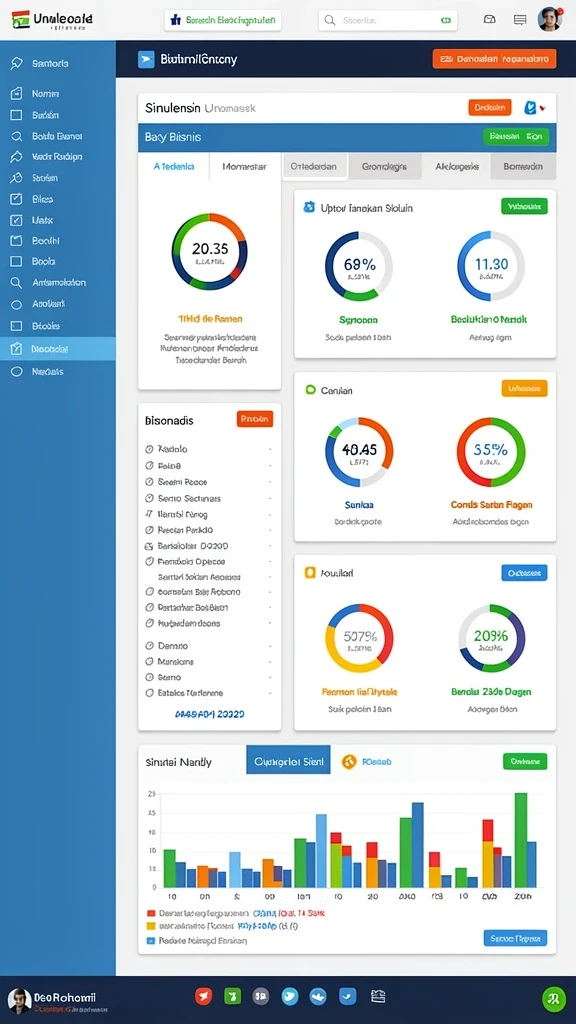Select the Gromdagis tab
Screen dimensions: 576x1024
pyautogui.click(x=384, y=167)
